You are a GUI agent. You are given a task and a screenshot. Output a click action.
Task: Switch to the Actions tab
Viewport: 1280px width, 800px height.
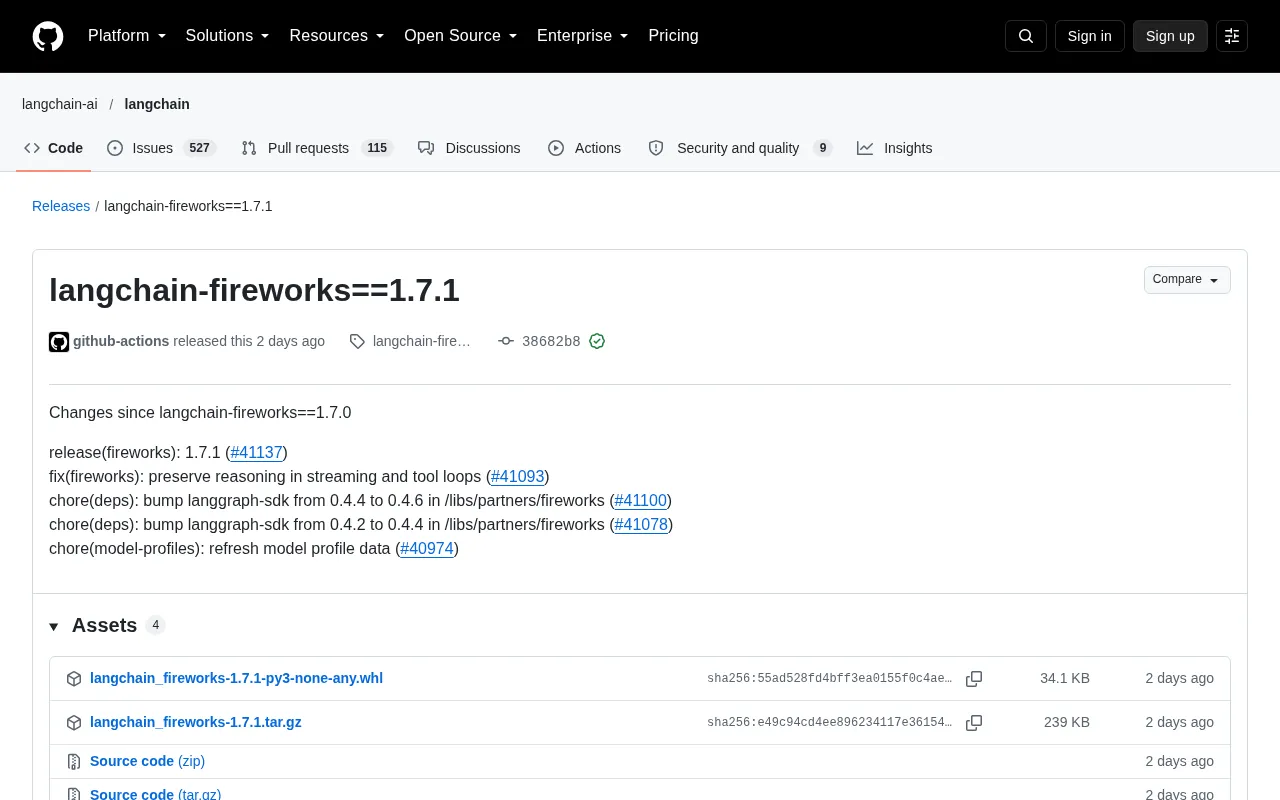[x=585, y=148]
